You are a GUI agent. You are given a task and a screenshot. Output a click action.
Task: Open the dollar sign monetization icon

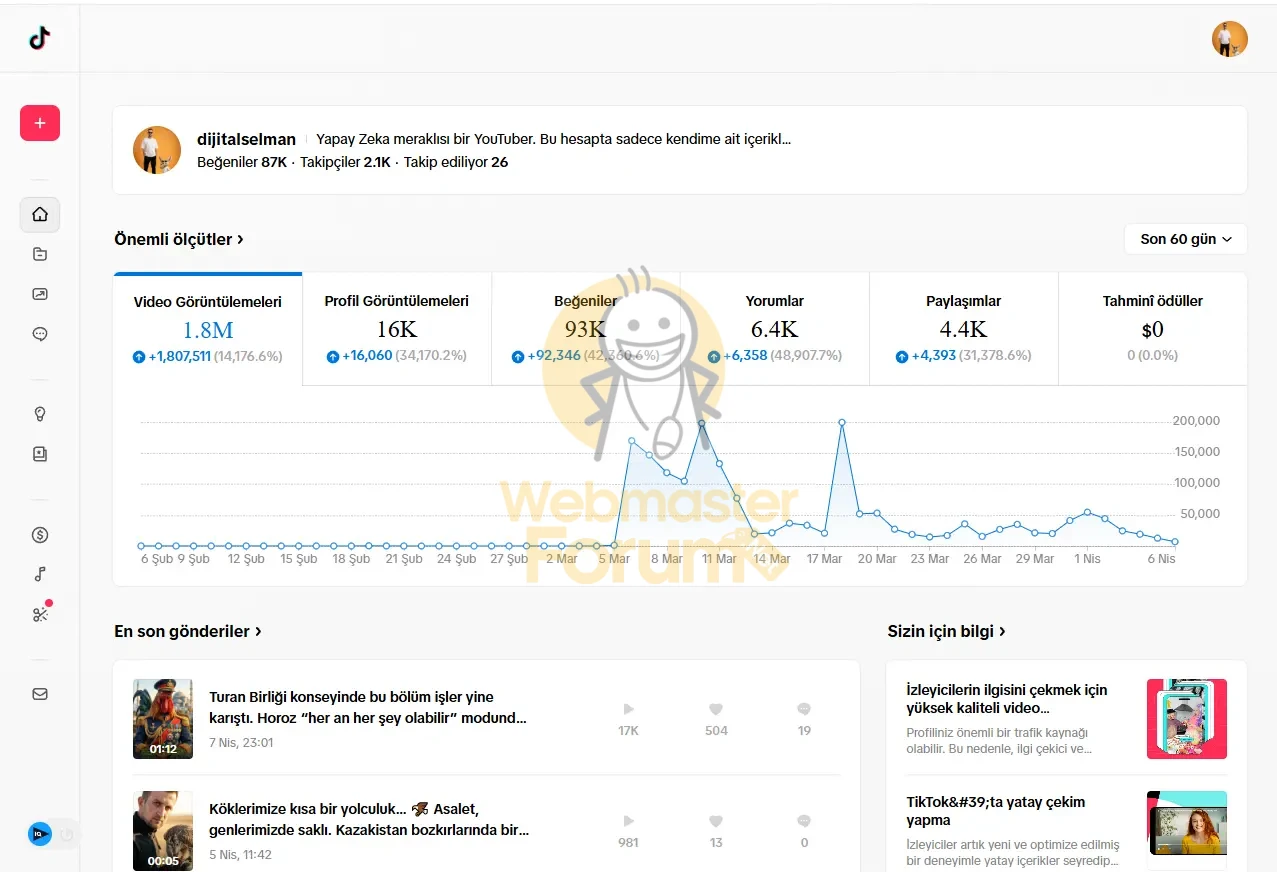40,535
